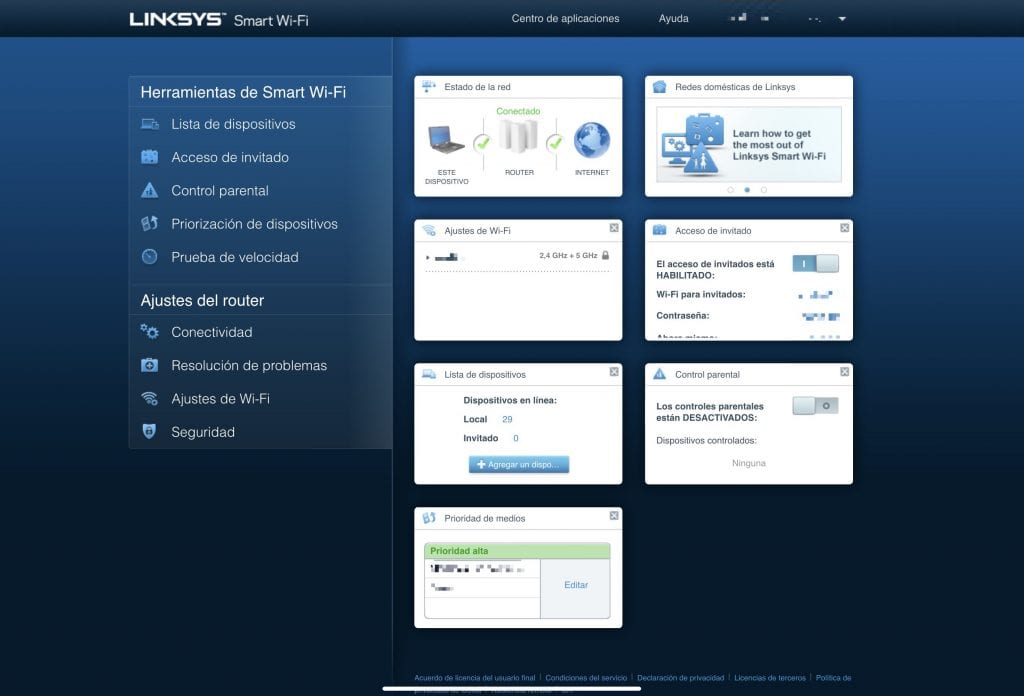This screenshot has height=696, width=1024.
Task: Click the Learn how Linksys banner thumbnail
Action: [x=748, y=145]
